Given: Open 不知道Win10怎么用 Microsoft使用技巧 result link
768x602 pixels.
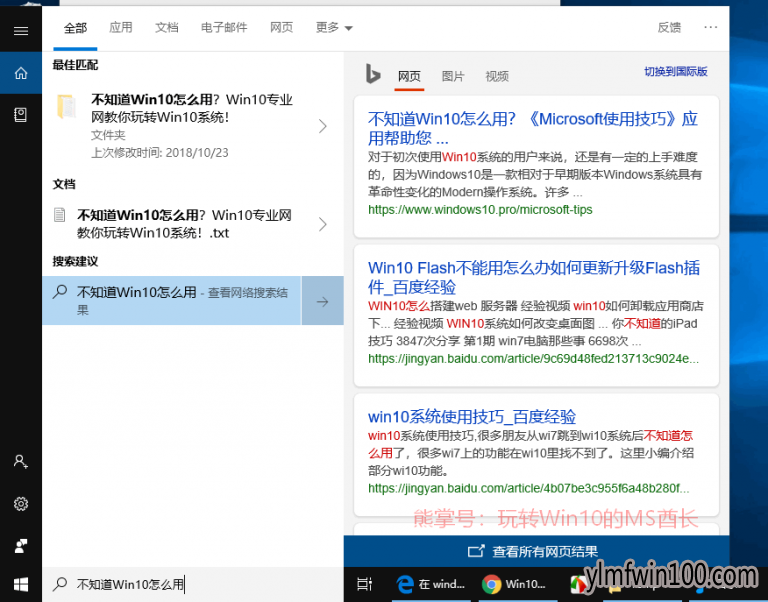Looking at the screenshot, I should pos(533,128).
